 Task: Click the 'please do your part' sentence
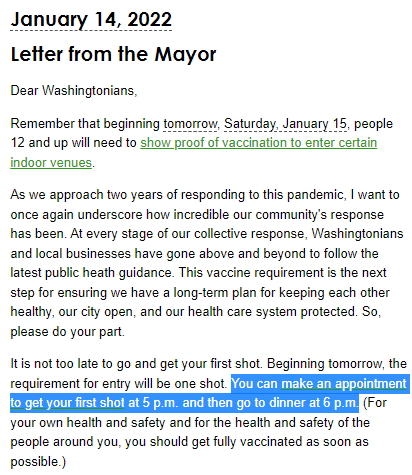(67, 332)
